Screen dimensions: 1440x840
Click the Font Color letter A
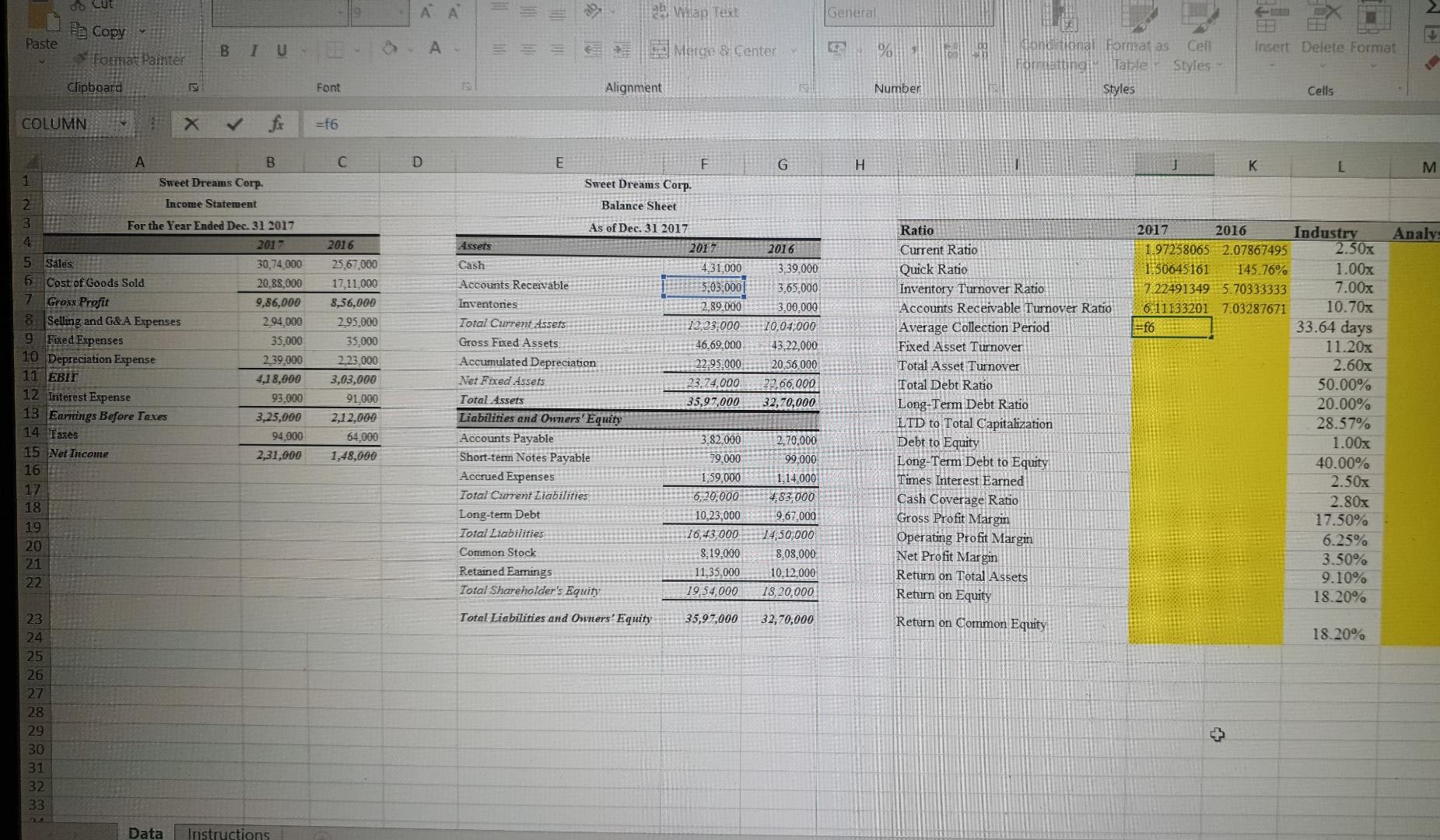coord(436,49)
